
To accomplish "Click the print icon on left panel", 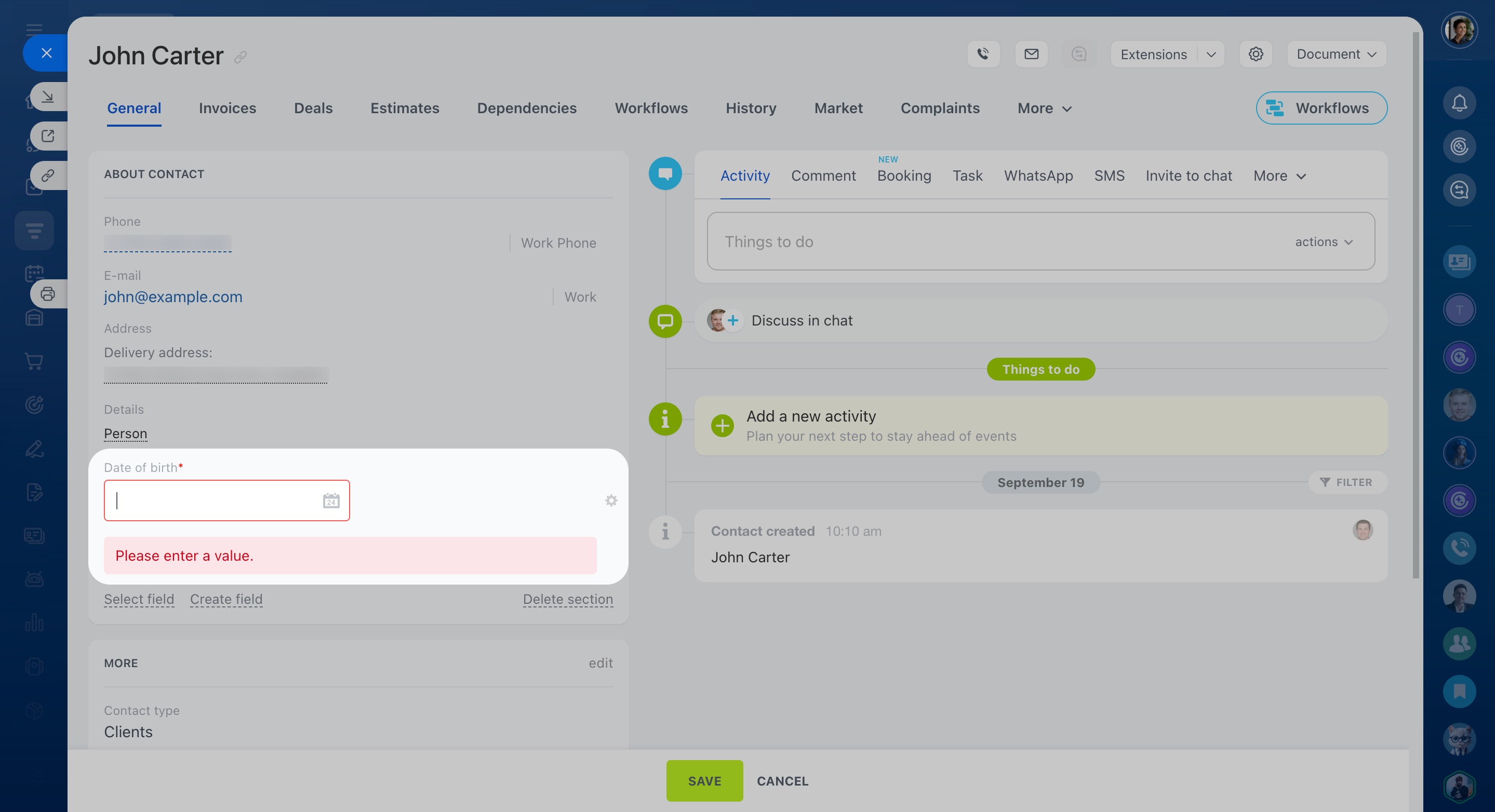I will [x=48, y=294].
